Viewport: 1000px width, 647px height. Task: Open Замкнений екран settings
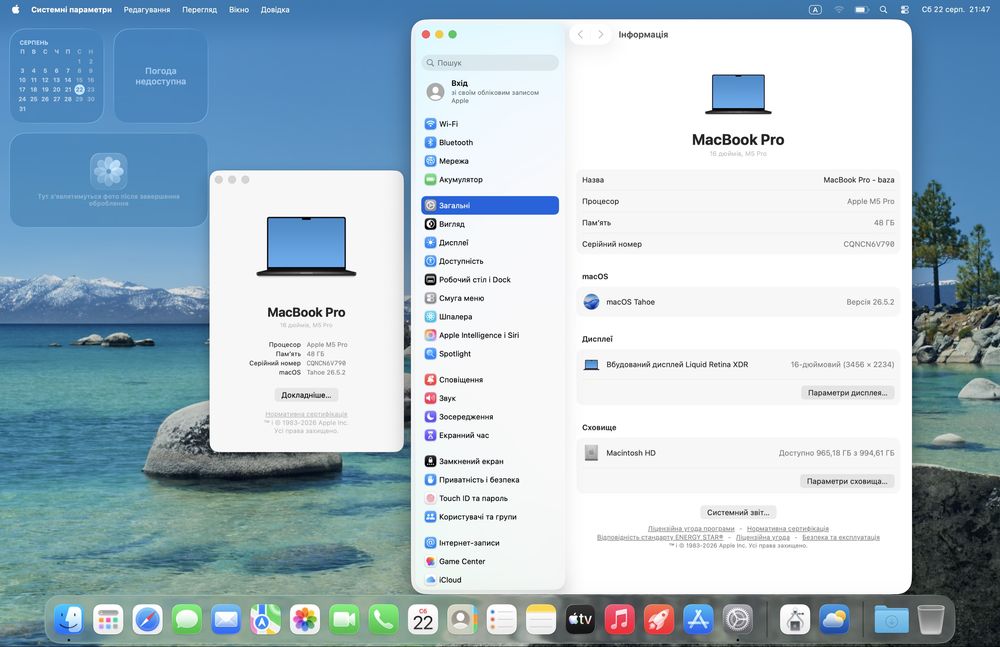point(490,461)
